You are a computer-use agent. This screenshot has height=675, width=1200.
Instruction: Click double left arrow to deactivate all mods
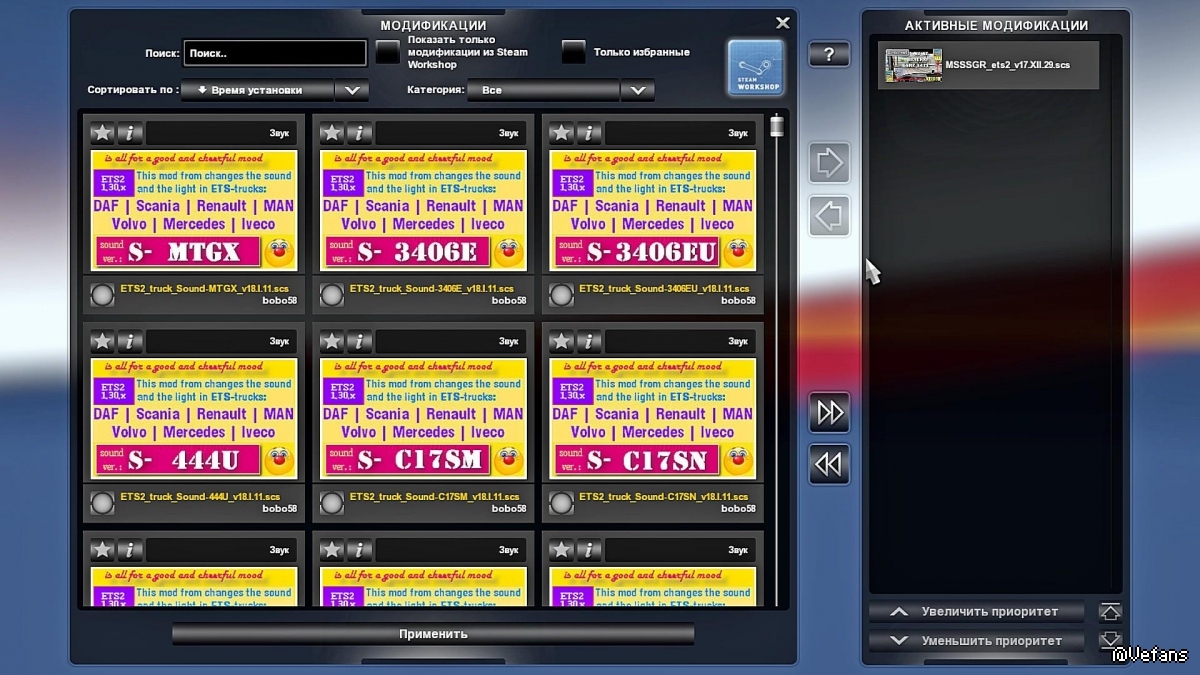pyautogui.click(x=829, y=464)
